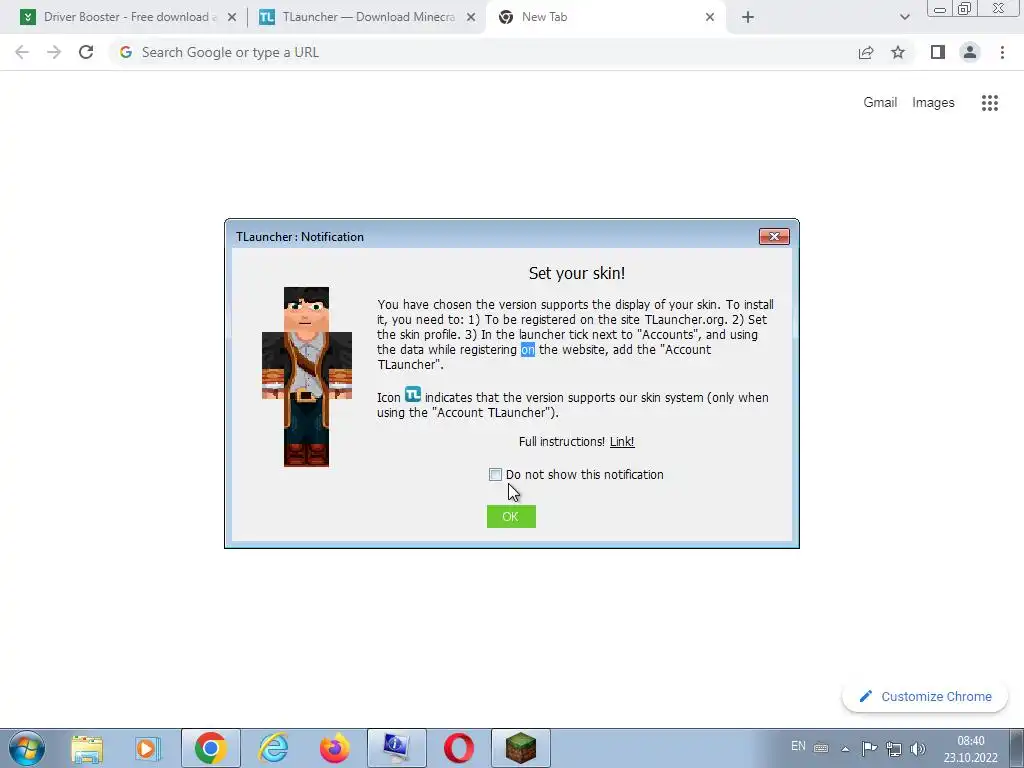The image size is (1024, 768).
Task: Click the Show desktop button
Action: coord(1016,748)
